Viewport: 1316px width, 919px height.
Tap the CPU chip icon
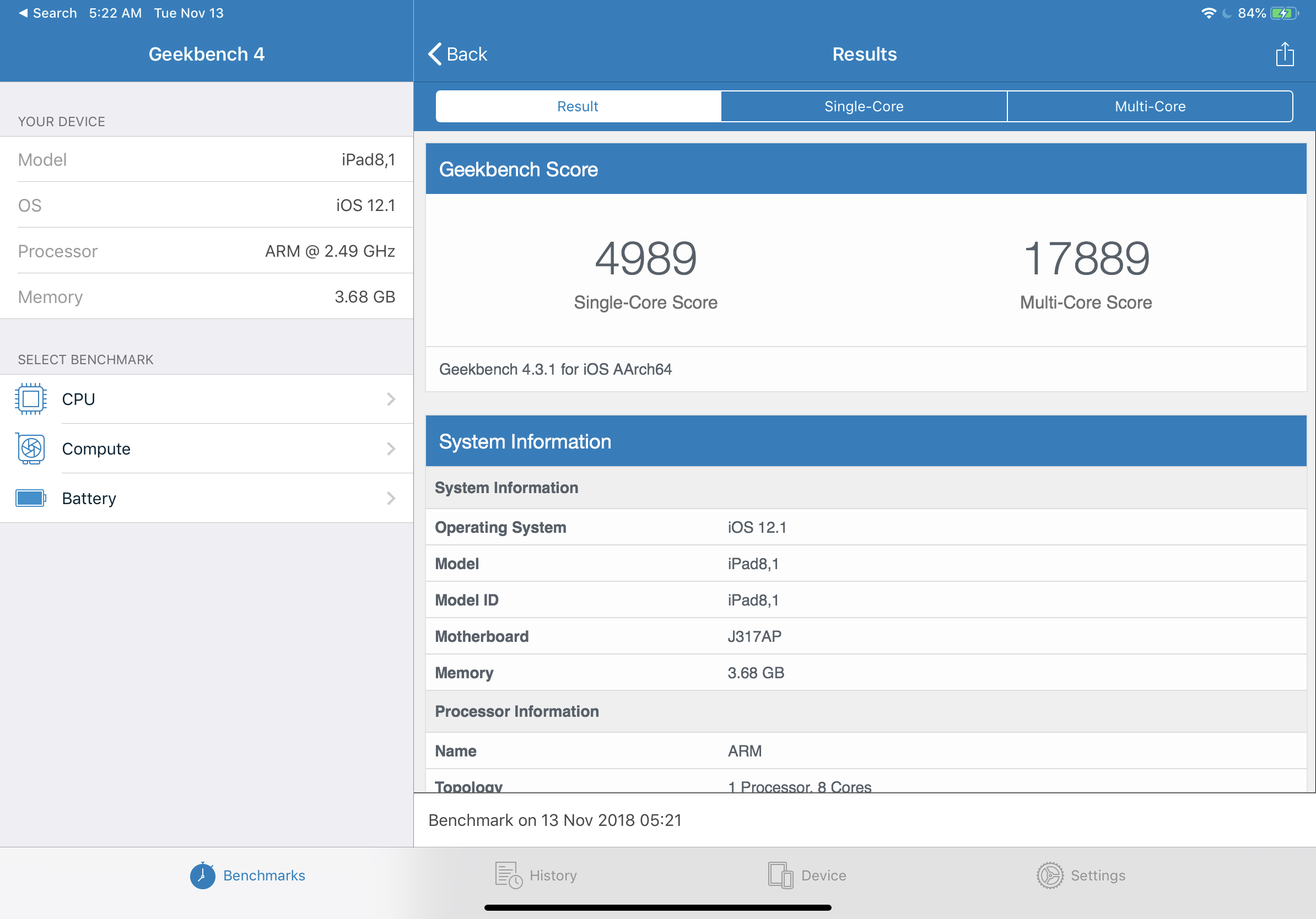coord(31,399)
